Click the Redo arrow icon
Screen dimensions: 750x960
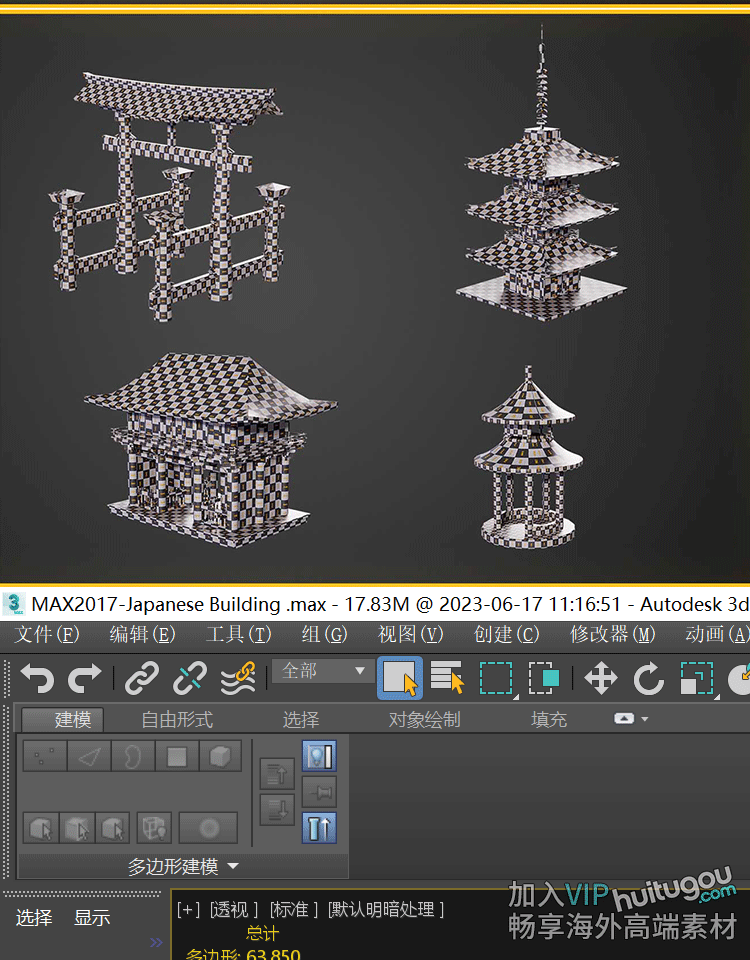[x=84, y=678]
